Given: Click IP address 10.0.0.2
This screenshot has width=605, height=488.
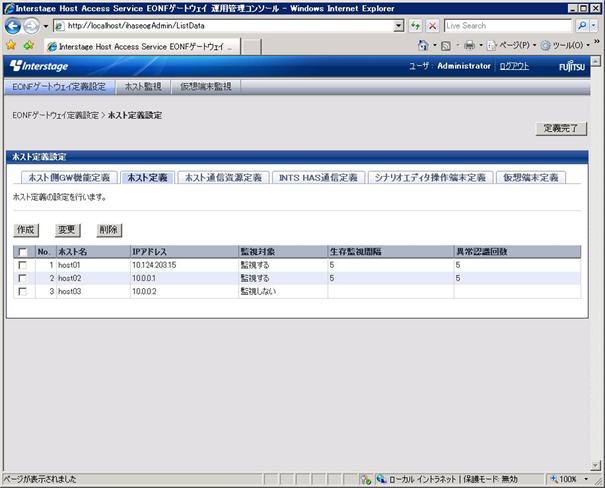Looking at the screenshot, I should click(x=144, y=291).
